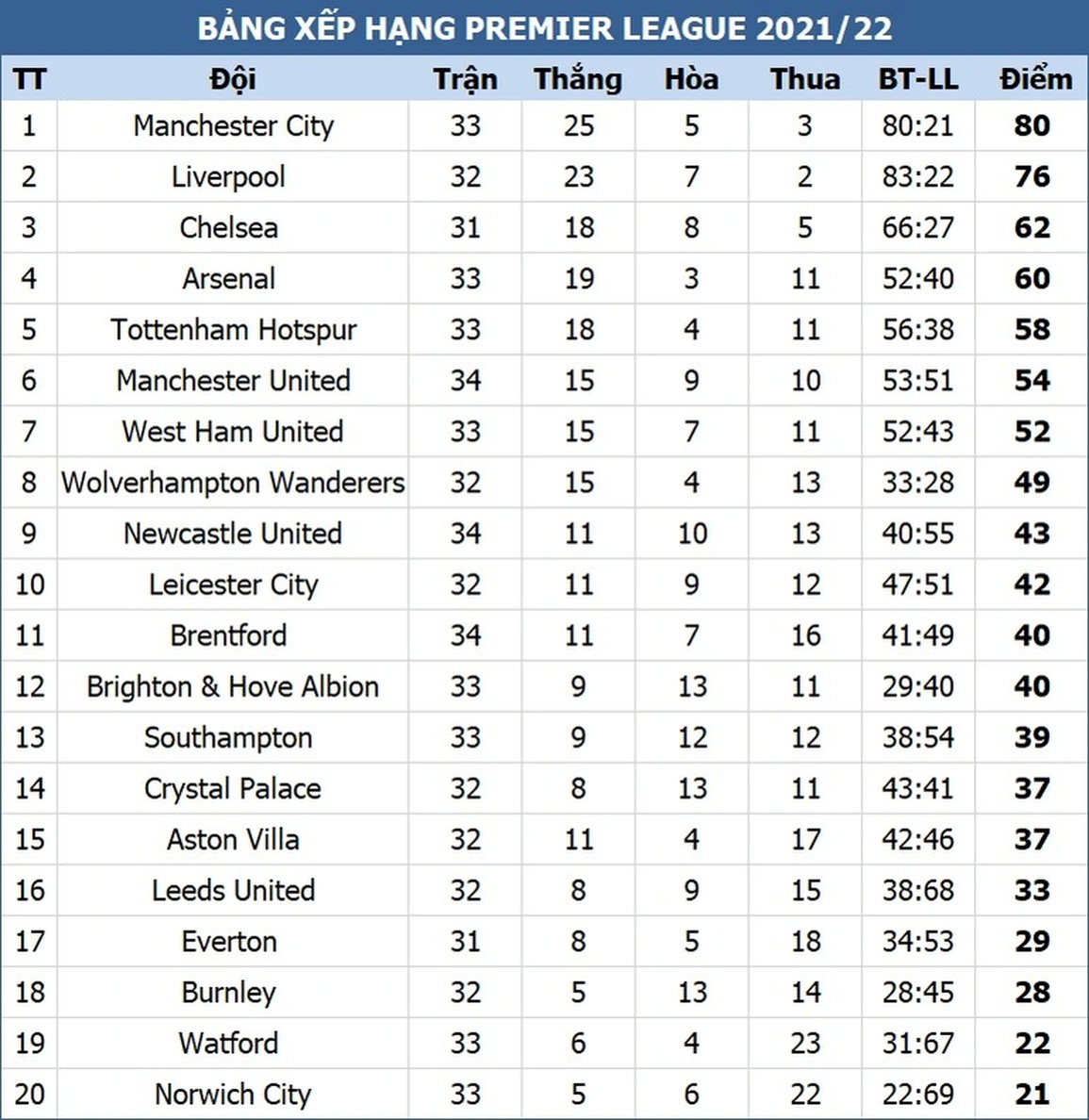Click the Chelsea row name
Screen dimensions: 1089x1120
click(x=228, y=227)
